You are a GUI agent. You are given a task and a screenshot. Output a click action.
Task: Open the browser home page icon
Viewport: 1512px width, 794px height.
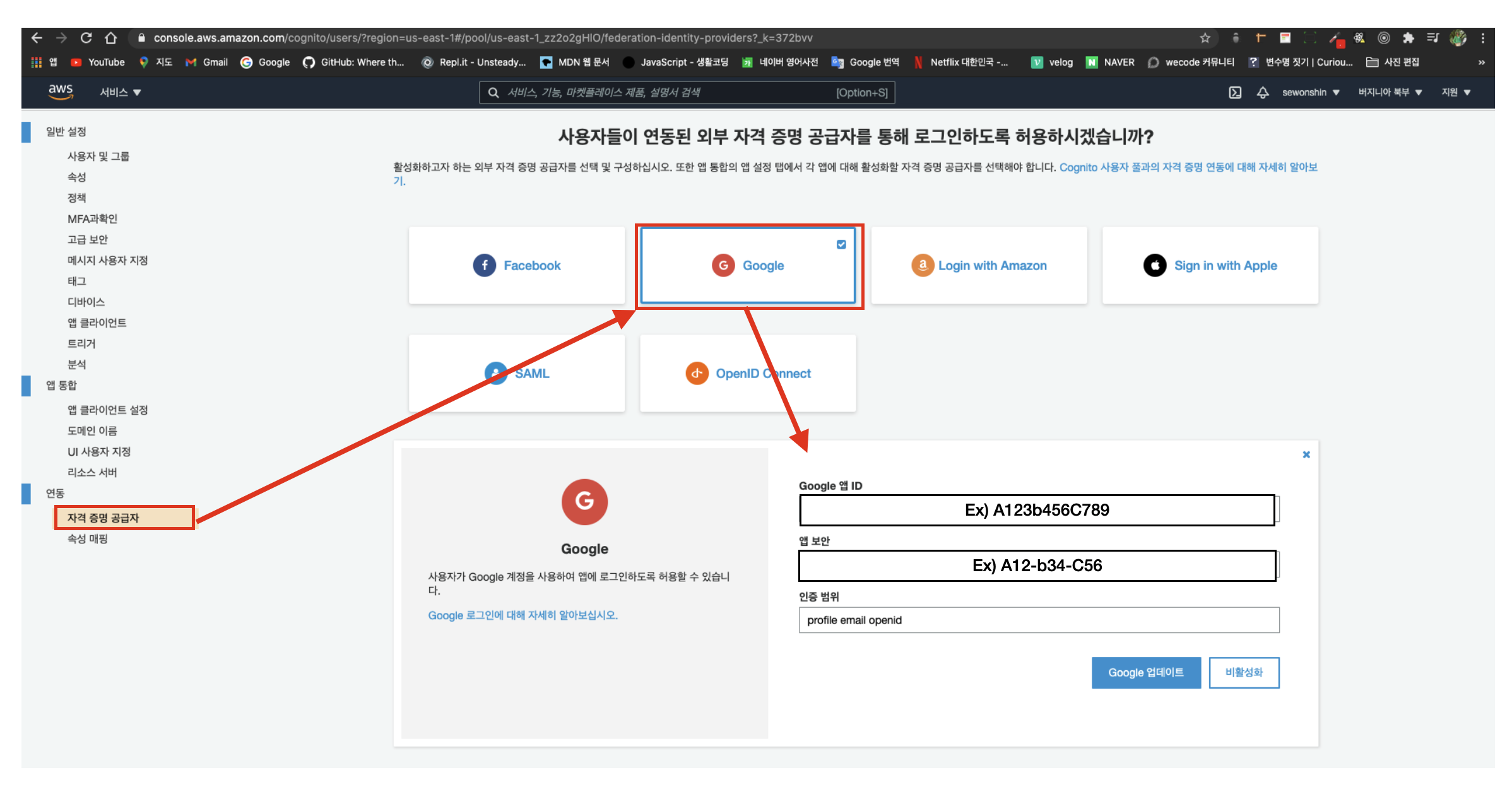[x=111, y=38]
